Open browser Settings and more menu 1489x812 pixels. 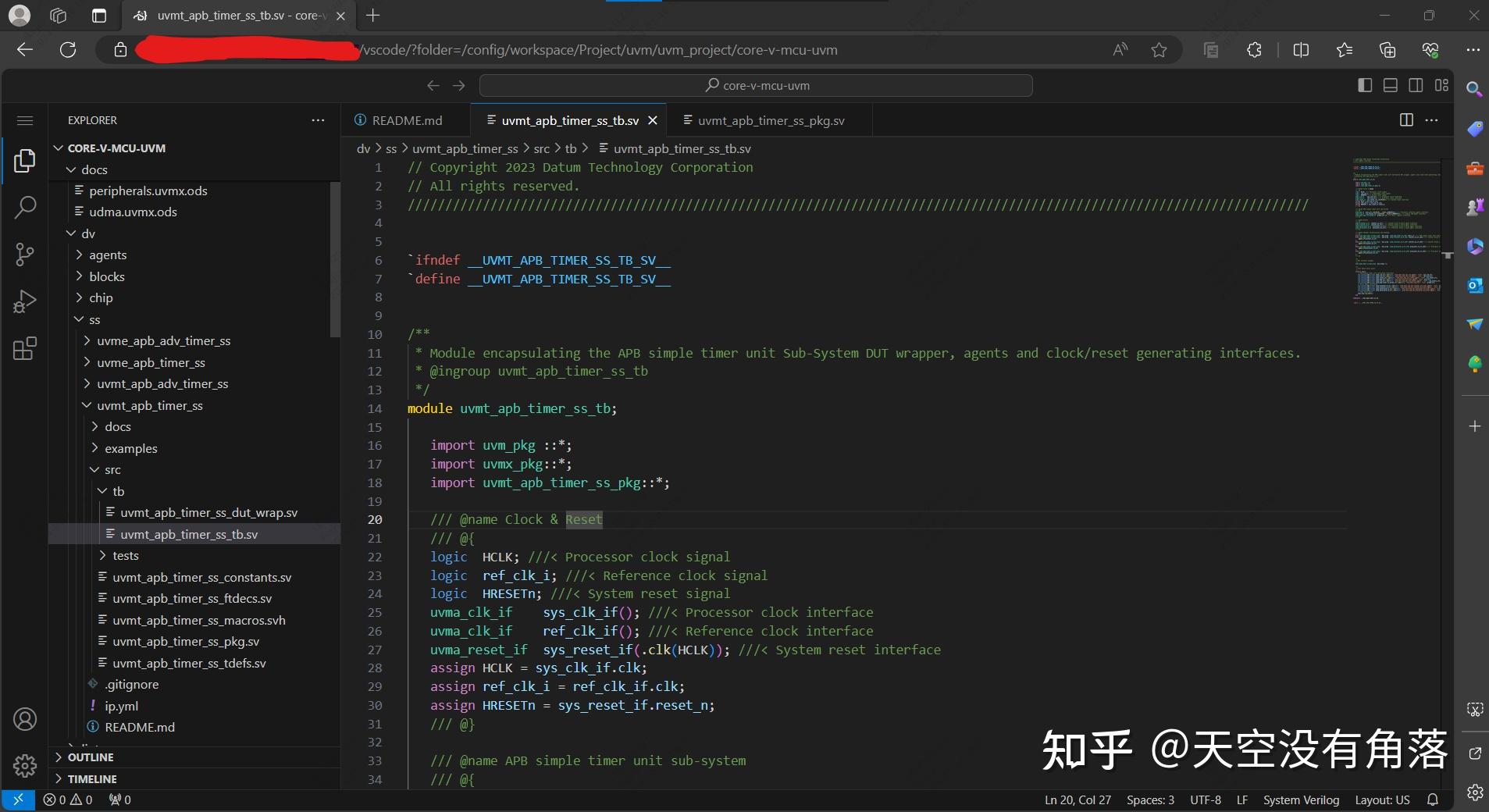1473,50
